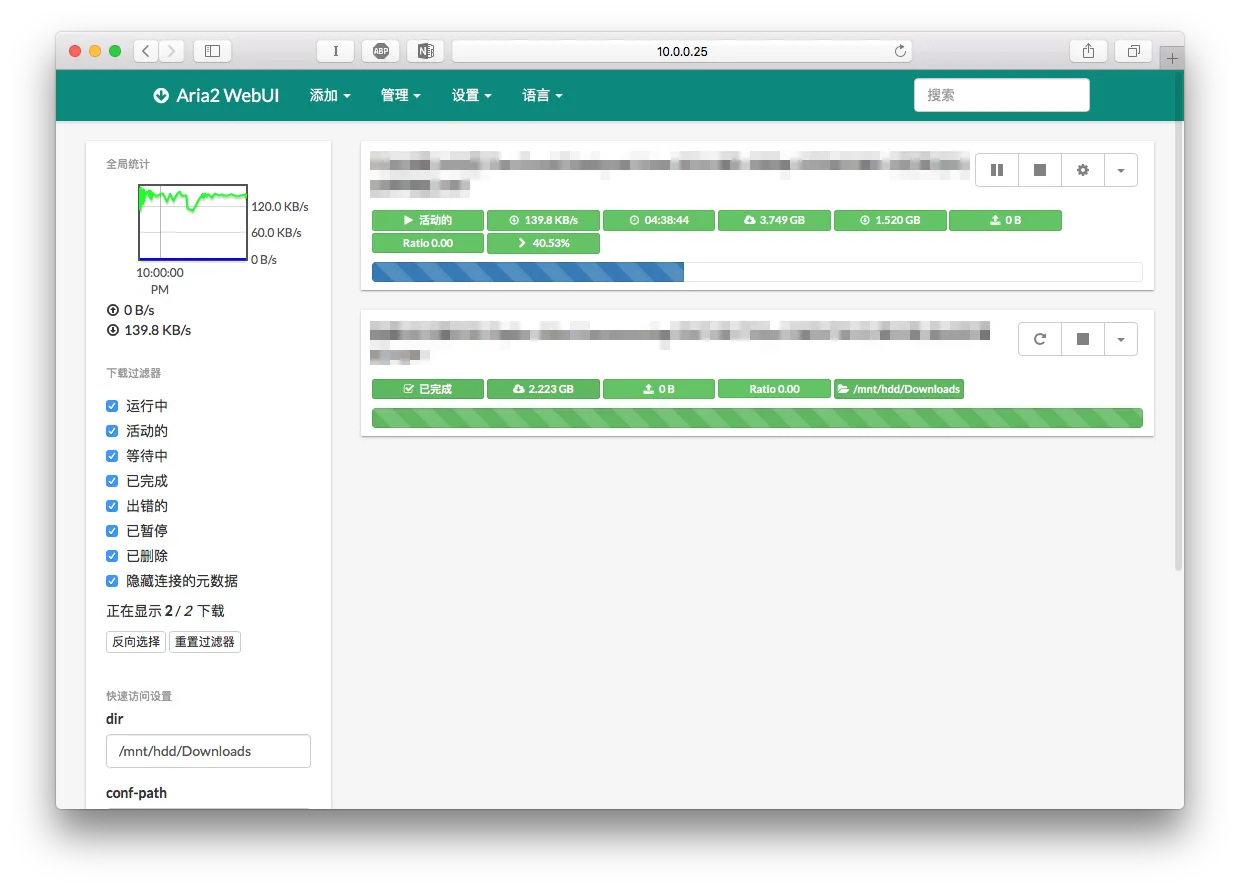Screen dimensions: 1240x889
Task: Stop the active download
Action: [1040, 171]
